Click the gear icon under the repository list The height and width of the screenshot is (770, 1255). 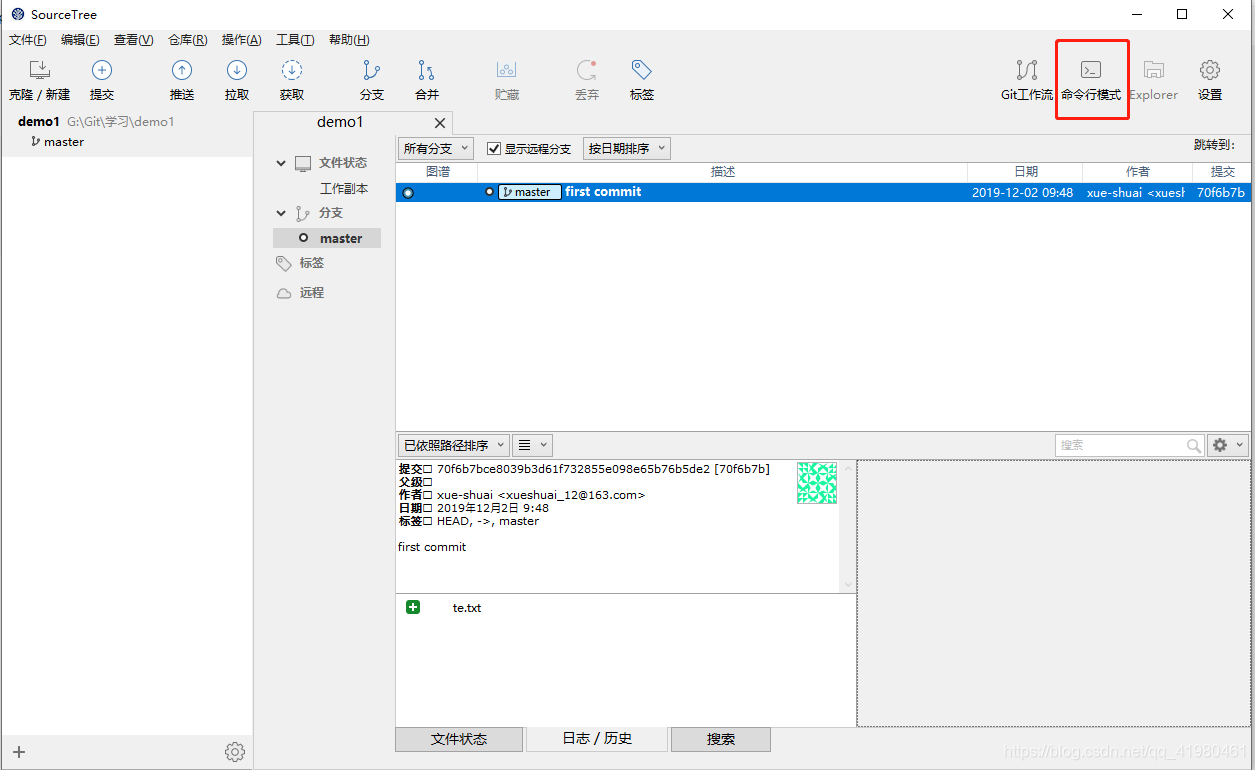(x=235, y=752)
